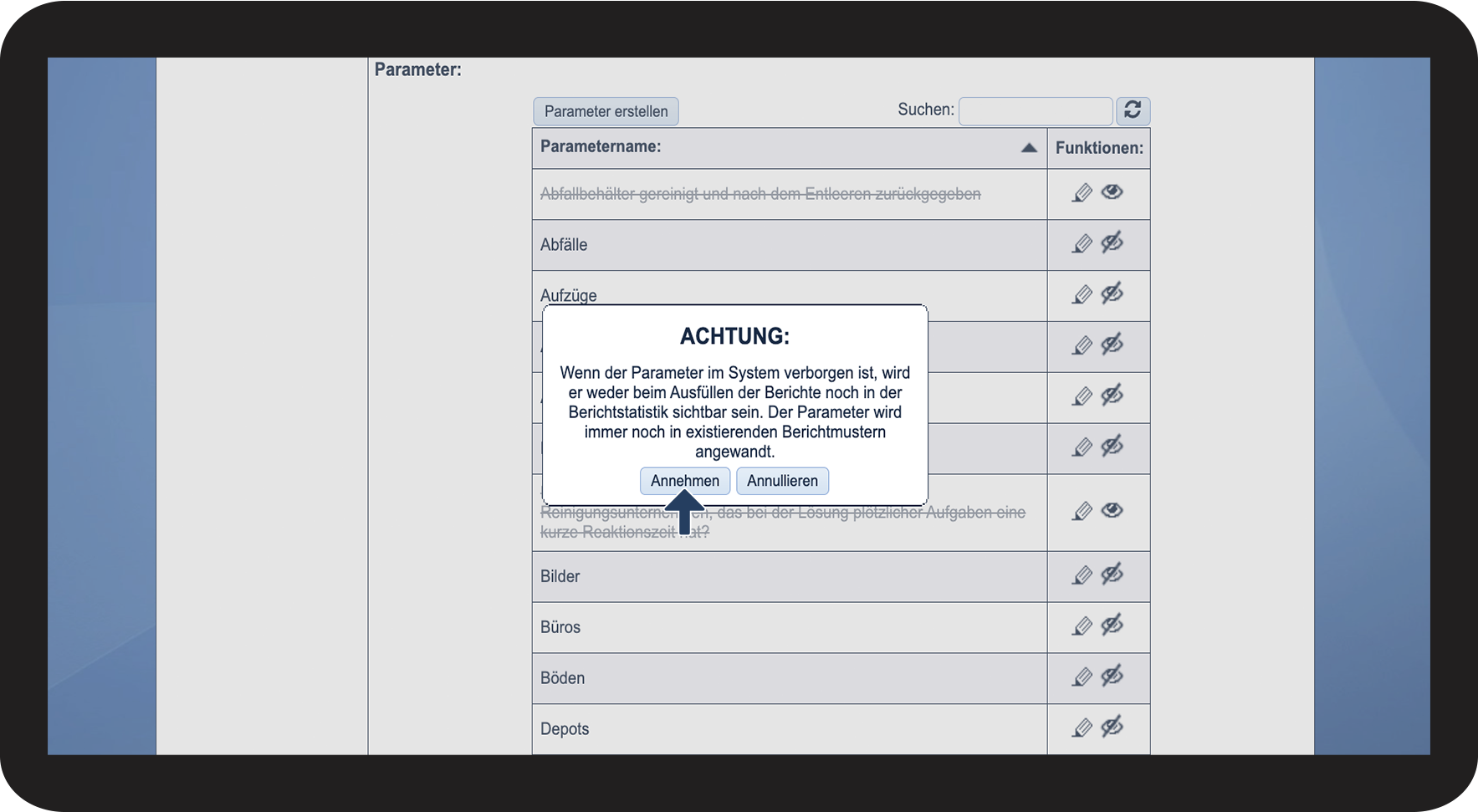This screenshot has width=1478, height=812.
Task: Hide the Depots parameter using eye icon
Action: tap(1112, 728)
